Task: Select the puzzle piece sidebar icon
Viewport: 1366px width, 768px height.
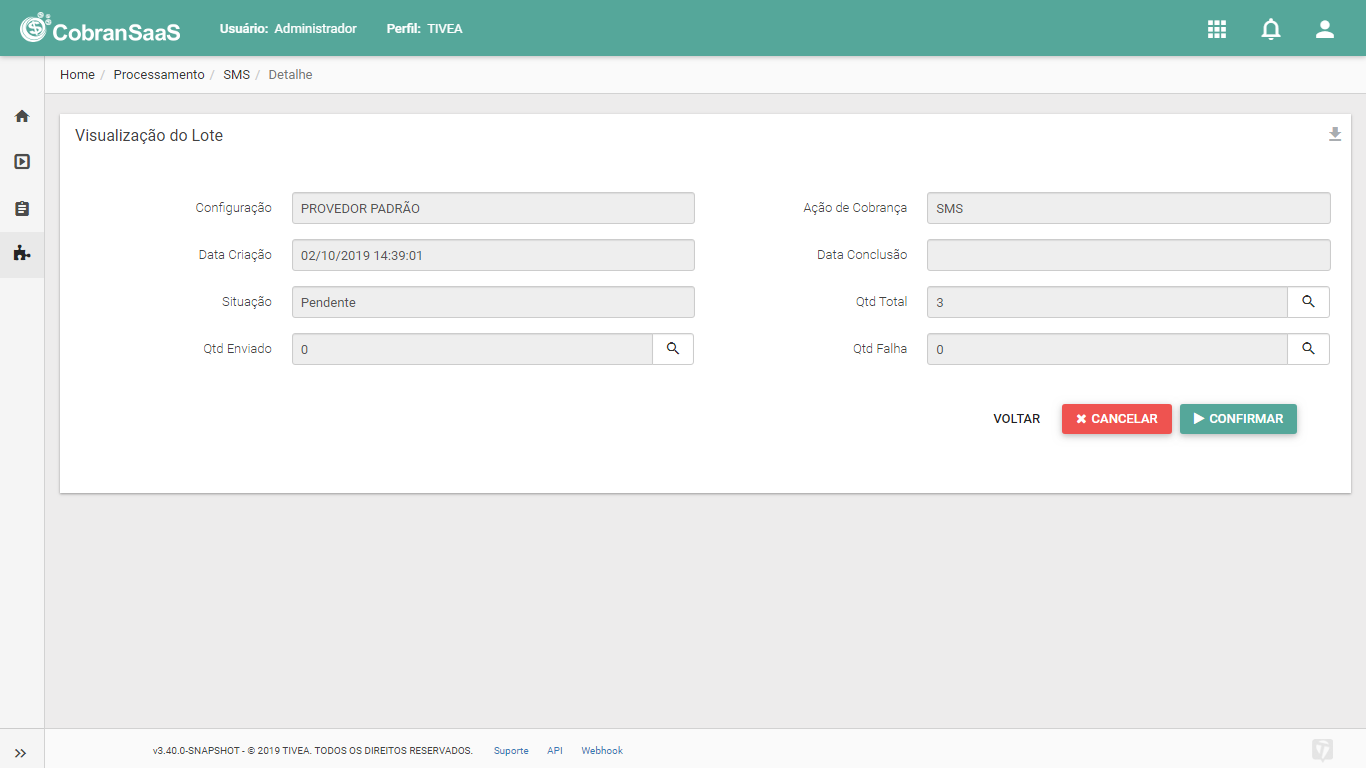Action: tap(22, 254)
